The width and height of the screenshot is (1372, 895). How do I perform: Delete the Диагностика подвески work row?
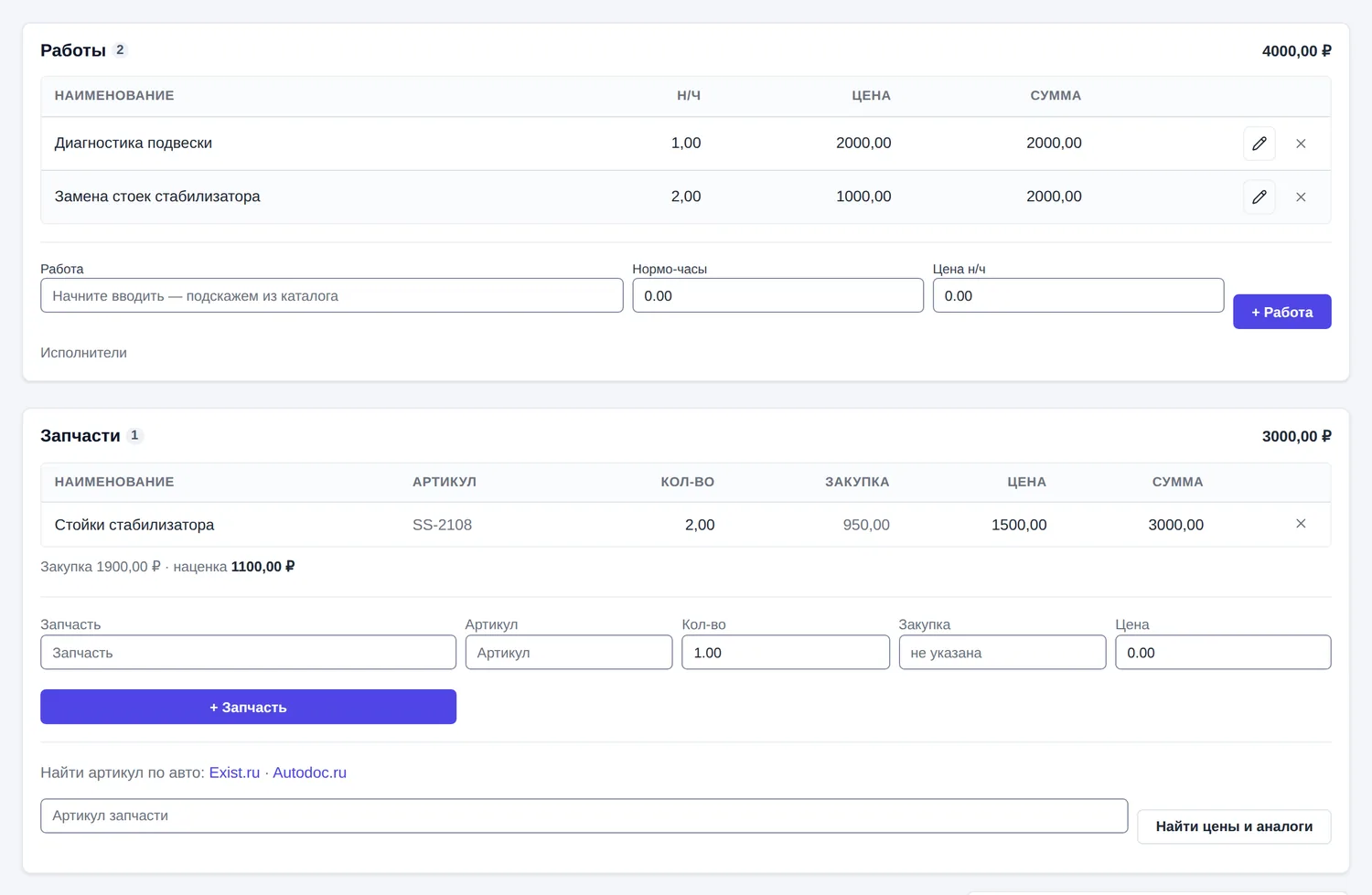[1301, 144]
